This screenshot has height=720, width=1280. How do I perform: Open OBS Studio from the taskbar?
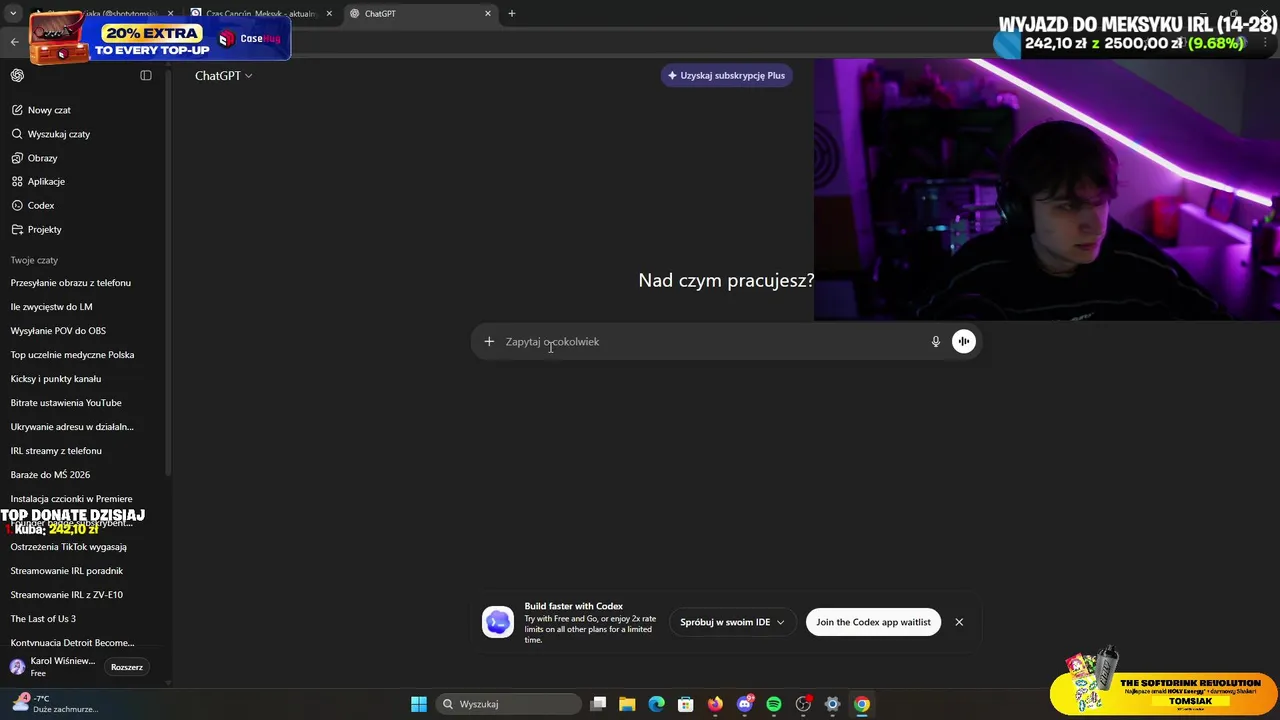click(803, 704)
